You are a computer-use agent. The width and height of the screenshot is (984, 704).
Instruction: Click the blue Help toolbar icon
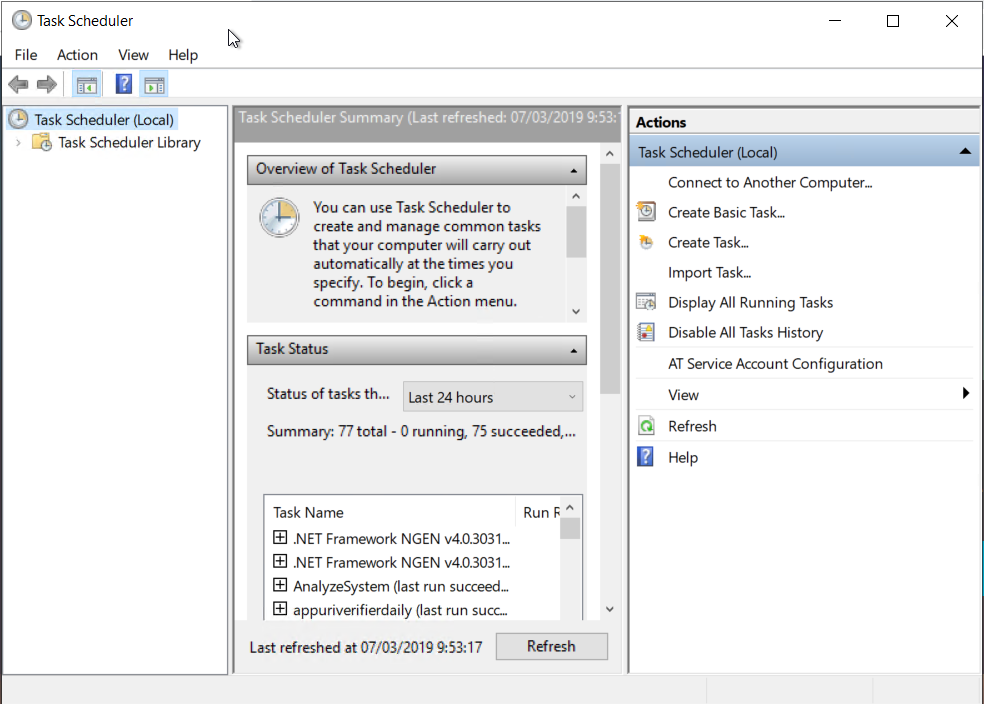pyautogui.click(x=124, y=84)
